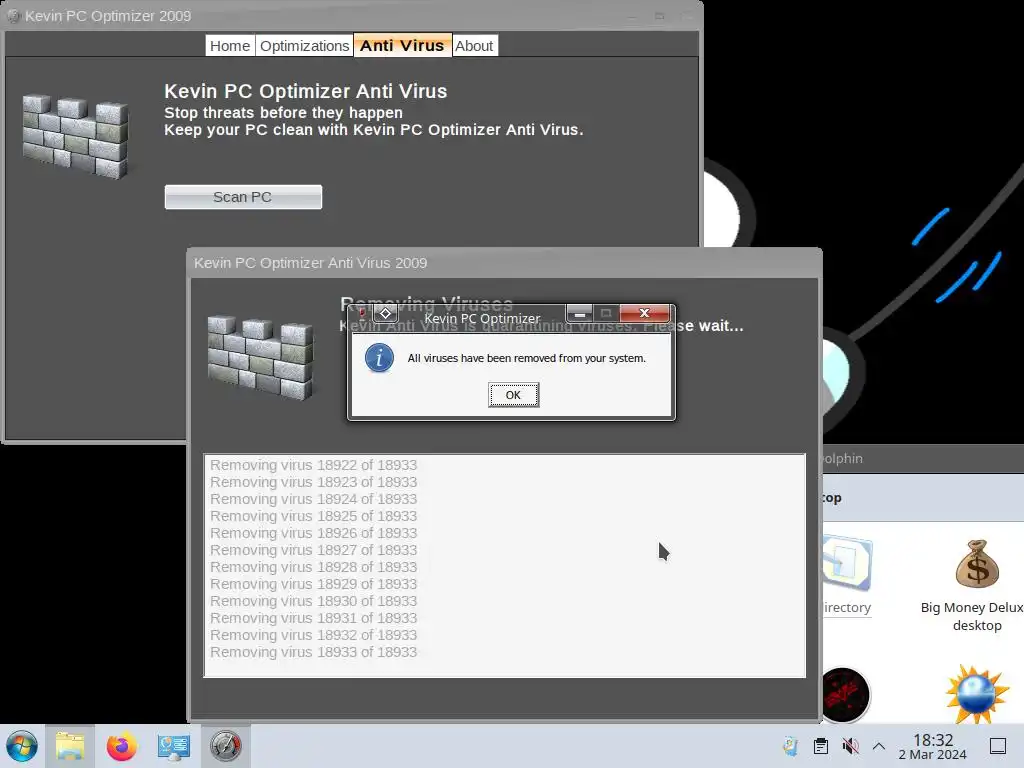Screen dimensions: 1024x768
Task: Click the brick wall icon in Anti Virus 2009 window
Action: click(261, 357)
